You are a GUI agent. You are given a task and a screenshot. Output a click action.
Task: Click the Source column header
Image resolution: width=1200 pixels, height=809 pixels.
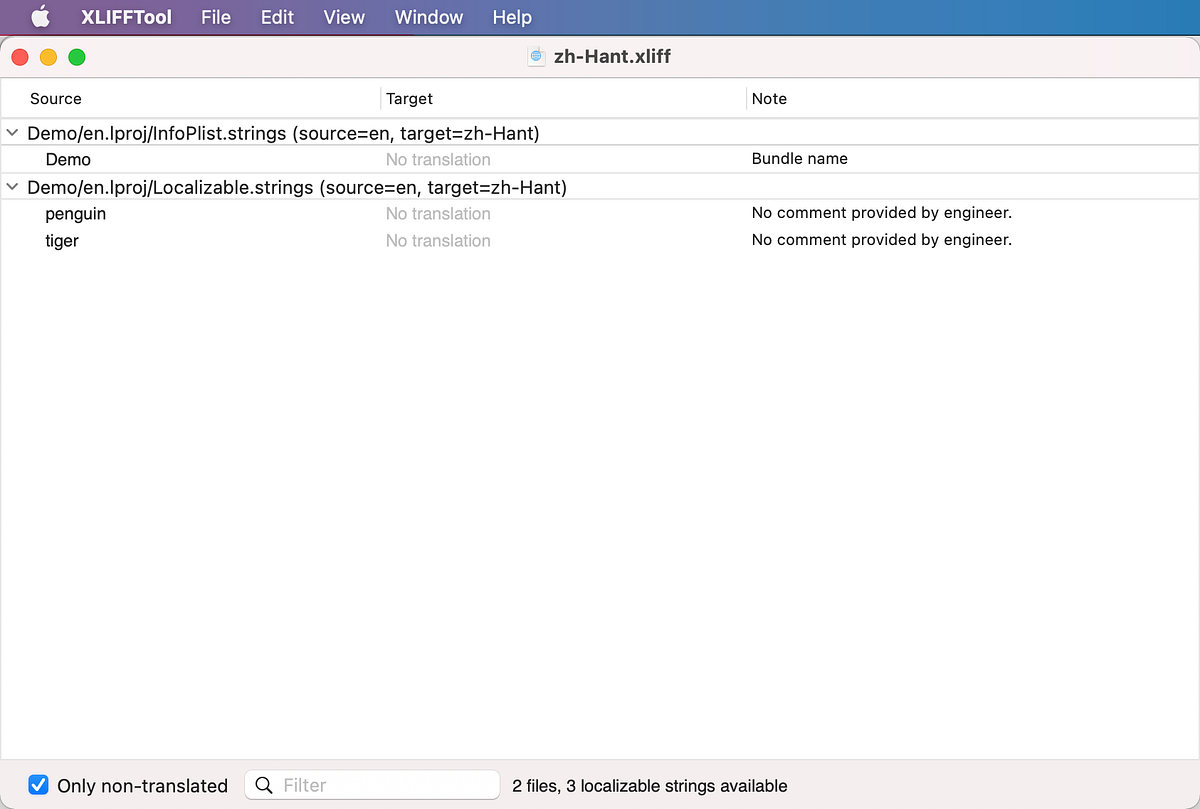pos(55,98)
